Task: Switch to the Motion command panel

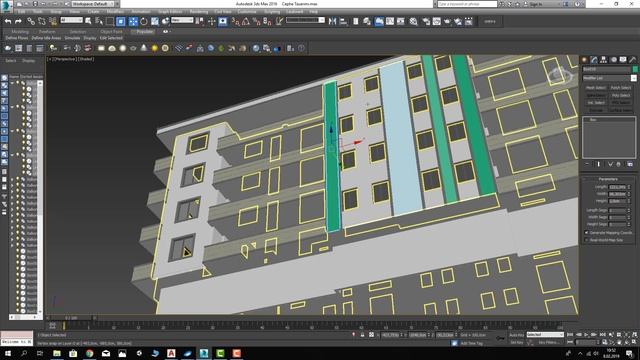Action: (613, 60)
